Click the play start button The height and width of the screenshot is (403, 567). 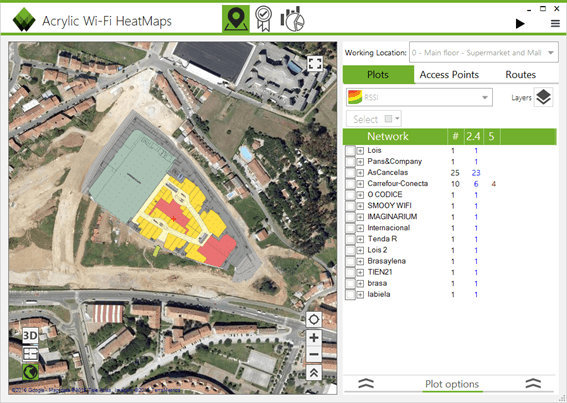click(x=520, y=24)
